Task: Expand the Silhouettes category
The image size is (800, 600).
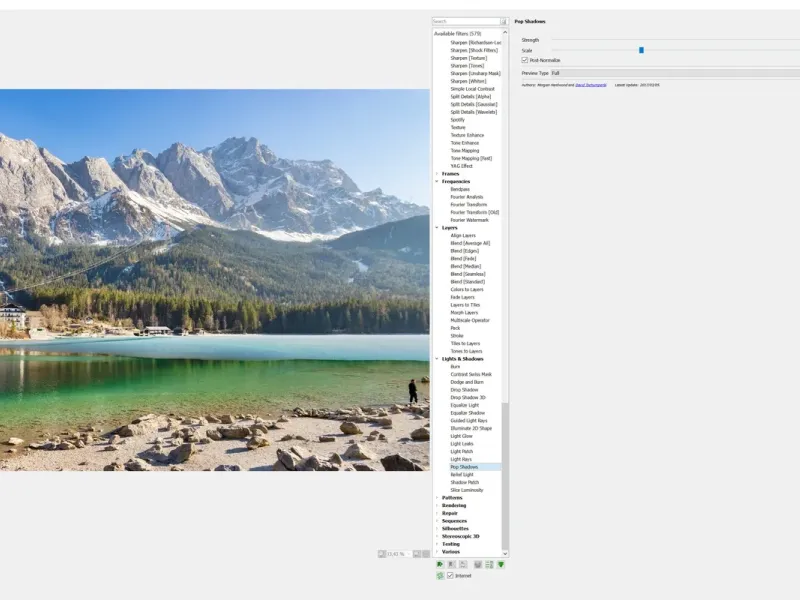Action: click(437, 529)
